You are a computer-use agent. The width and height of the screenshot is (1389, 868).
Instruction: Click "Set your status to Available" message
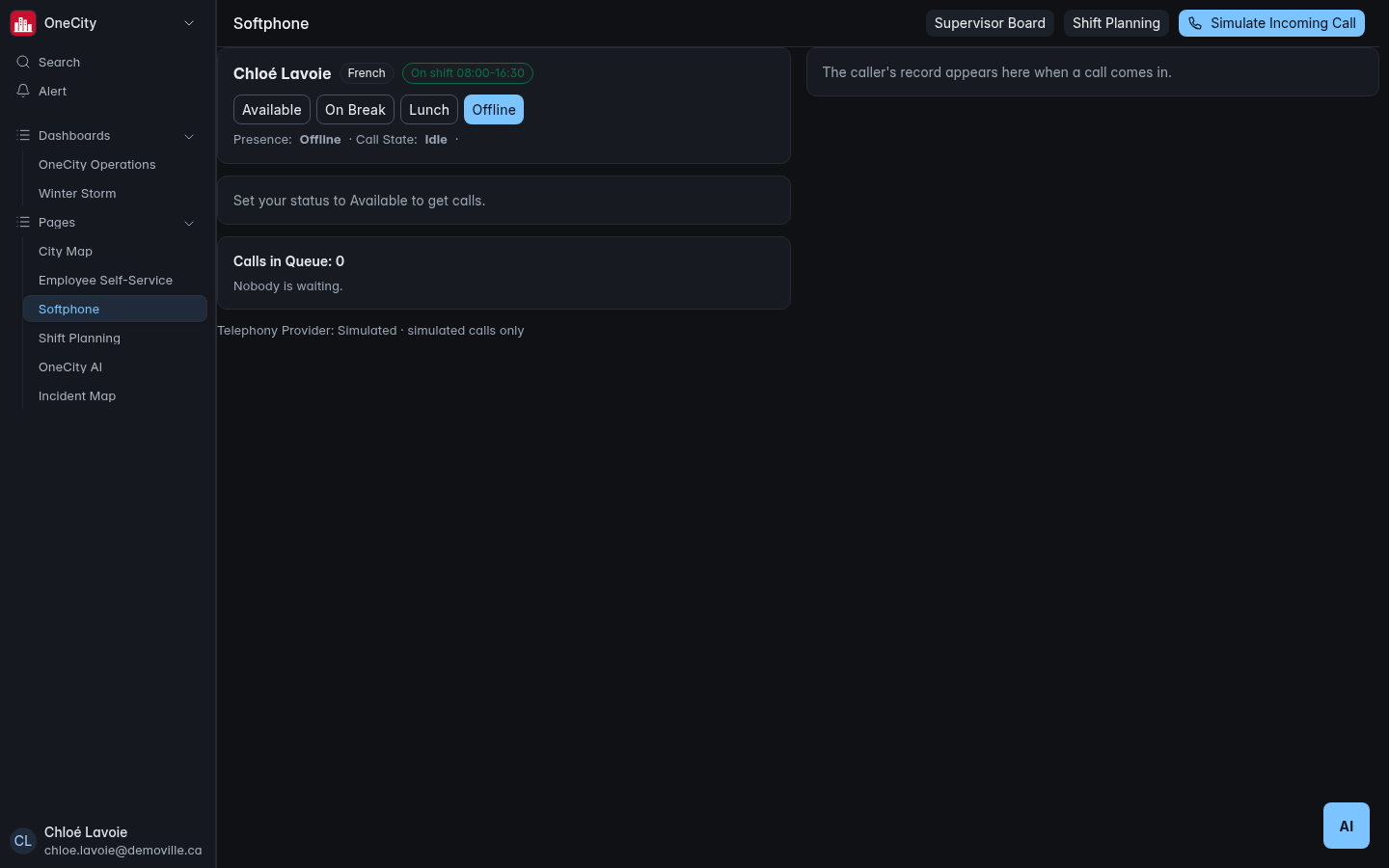tap(359, 201)
